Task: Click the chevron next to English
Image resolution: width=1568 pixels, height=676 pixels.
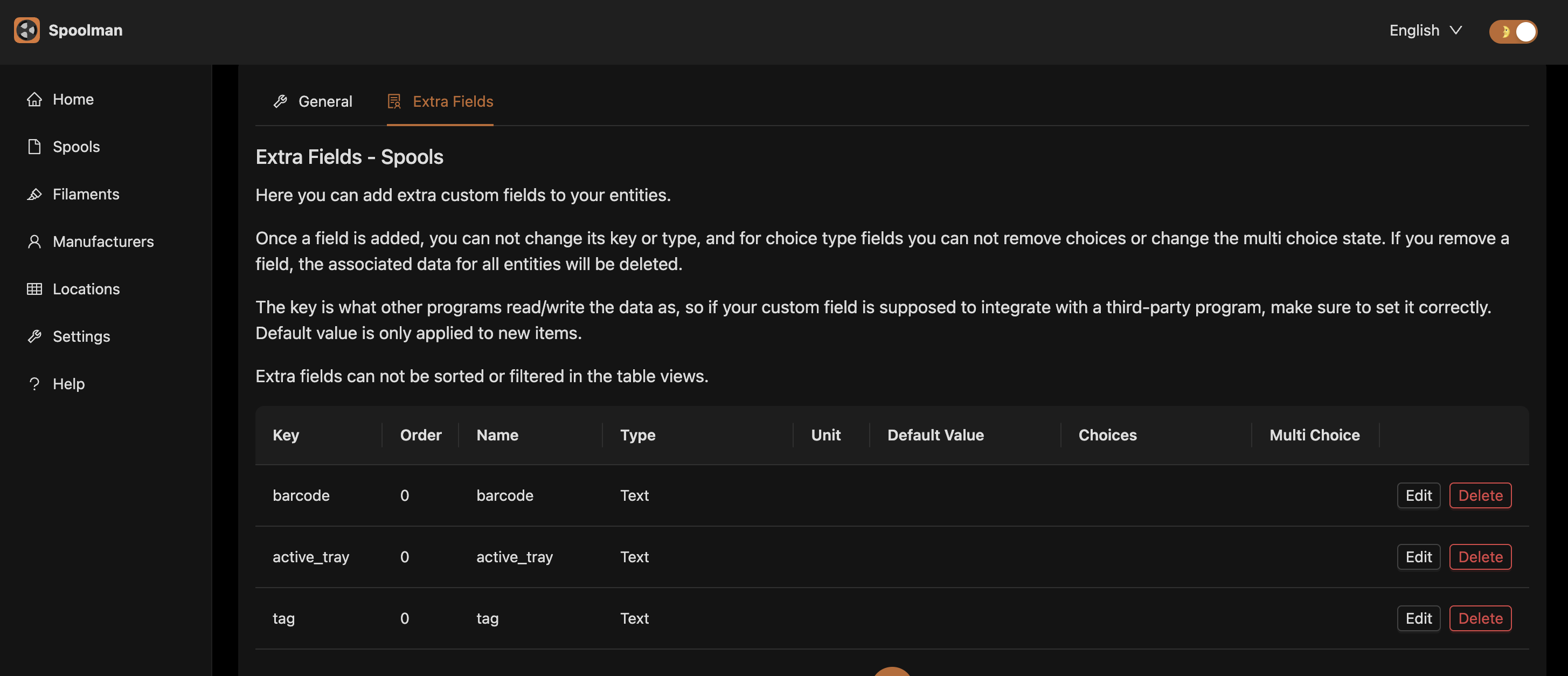Action: click(1455, 30)
